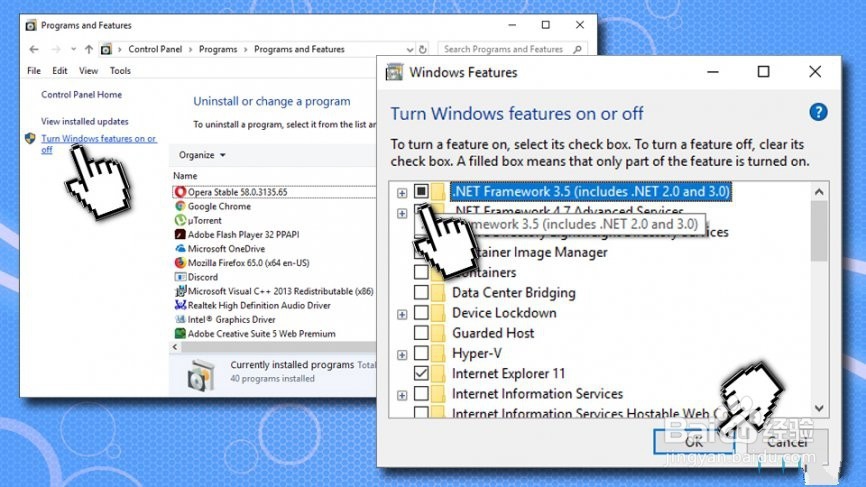Click the shield icon beside Windows features link
The height and width of the screenshot is (487, 866).
(30, 138)
